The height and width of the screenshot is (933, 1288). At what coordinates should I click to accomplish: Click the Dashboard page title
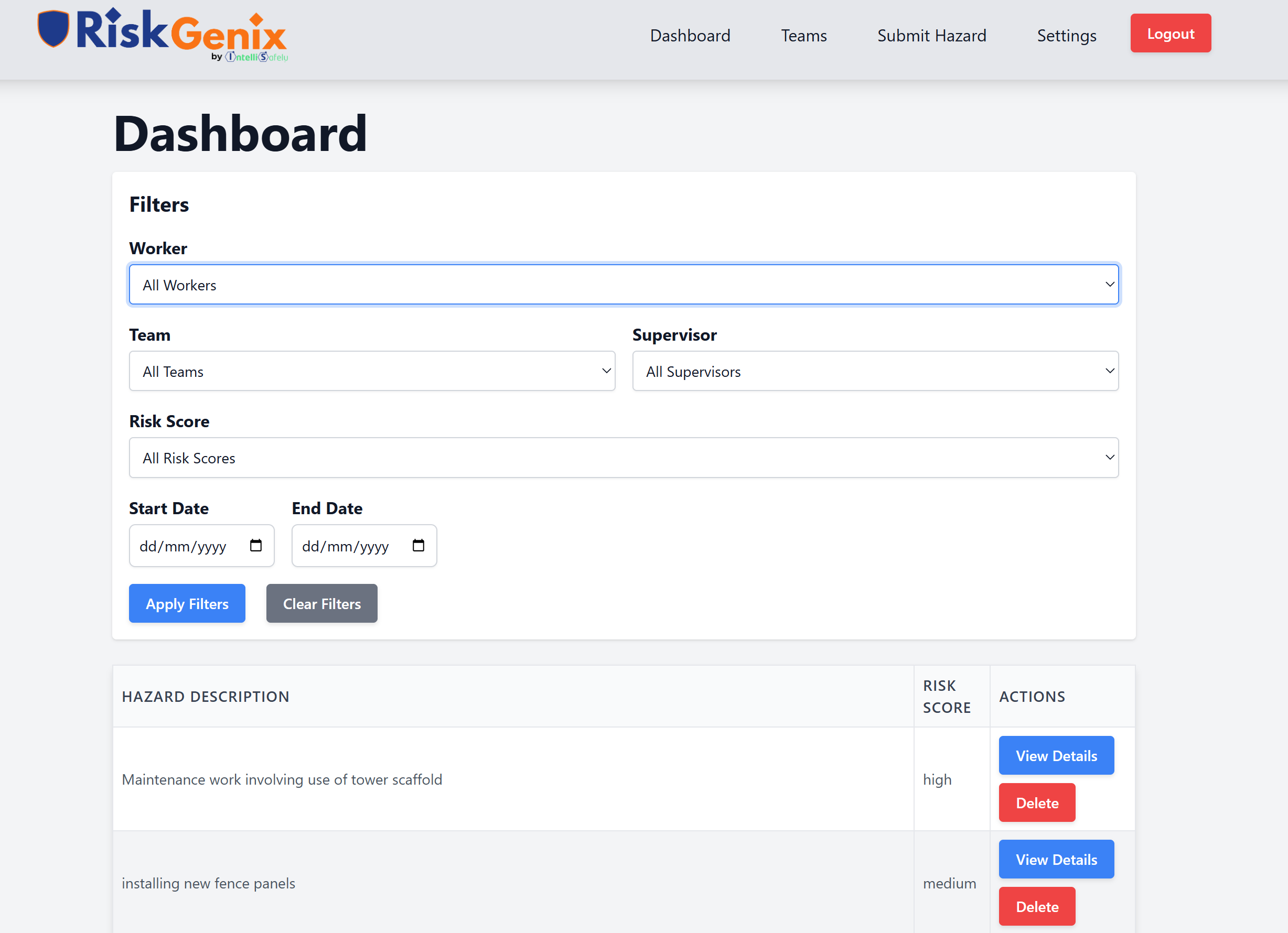click(x=240, y=133)
